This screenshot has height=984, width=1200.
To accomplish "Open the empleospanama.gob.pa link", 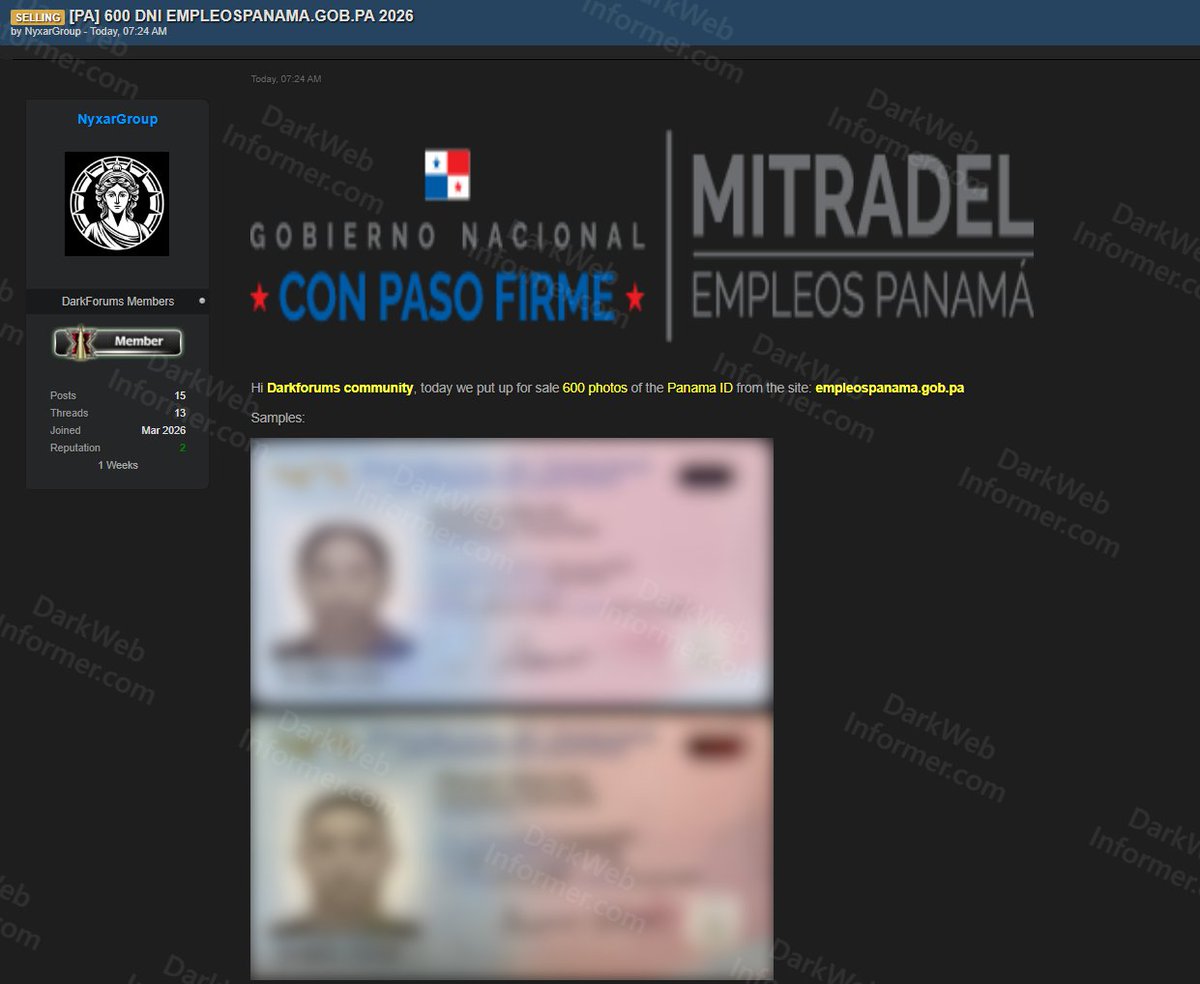I will click(890, 387).
